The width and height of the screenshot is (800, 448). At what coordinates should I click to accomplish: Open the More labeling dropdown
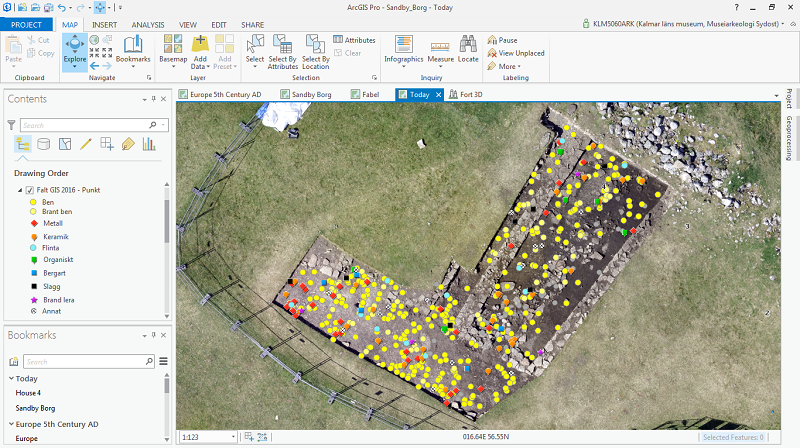[x=504, y=66]
